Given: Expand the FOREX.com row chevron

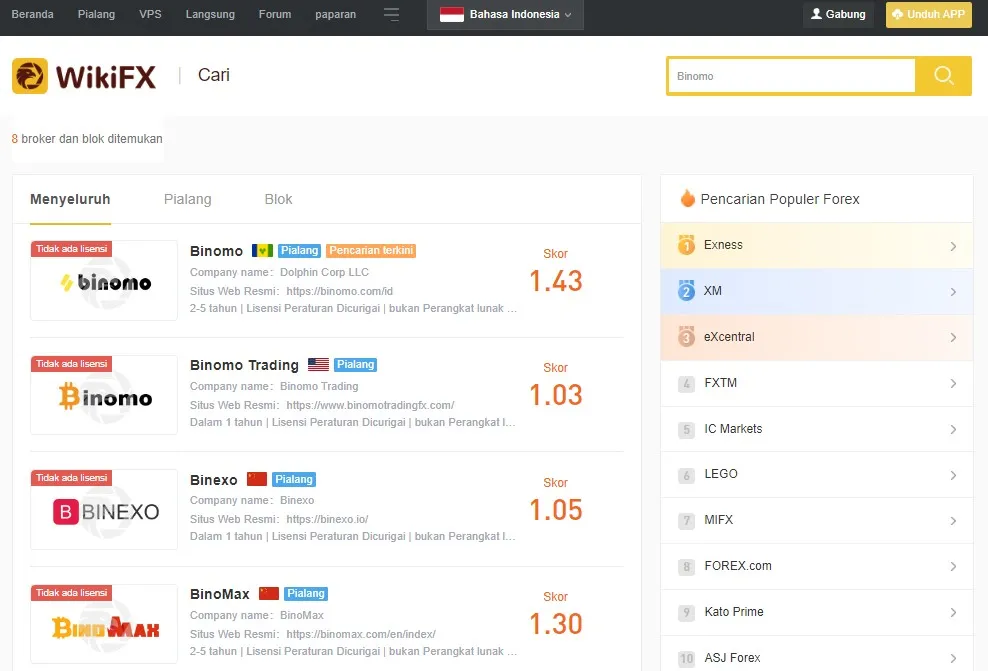Looking at the screenshot, I should pyautogui.click(x=953, y=567).
